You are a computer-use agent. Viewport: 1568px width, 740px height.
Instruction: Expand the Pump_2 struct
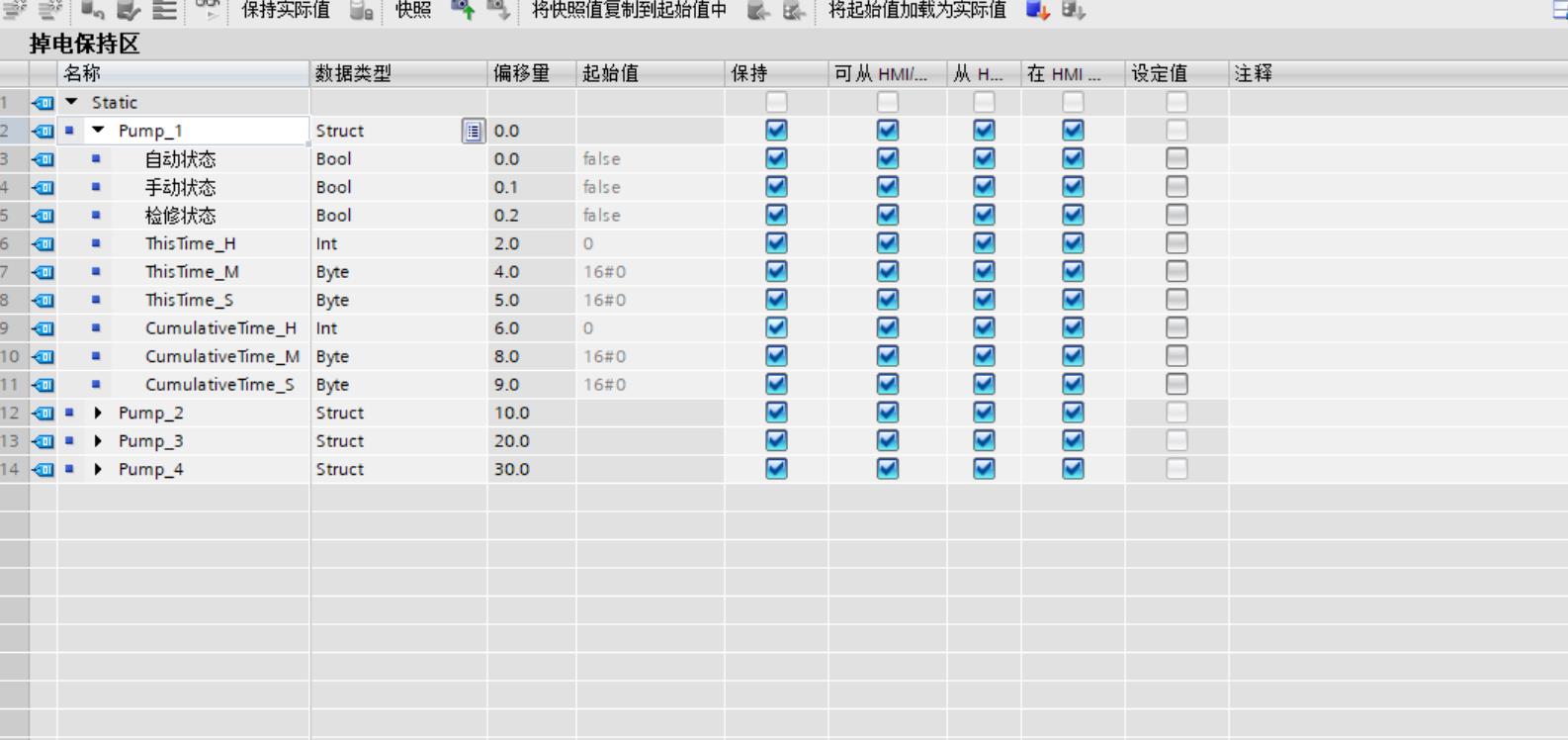(x=98, y=414)
